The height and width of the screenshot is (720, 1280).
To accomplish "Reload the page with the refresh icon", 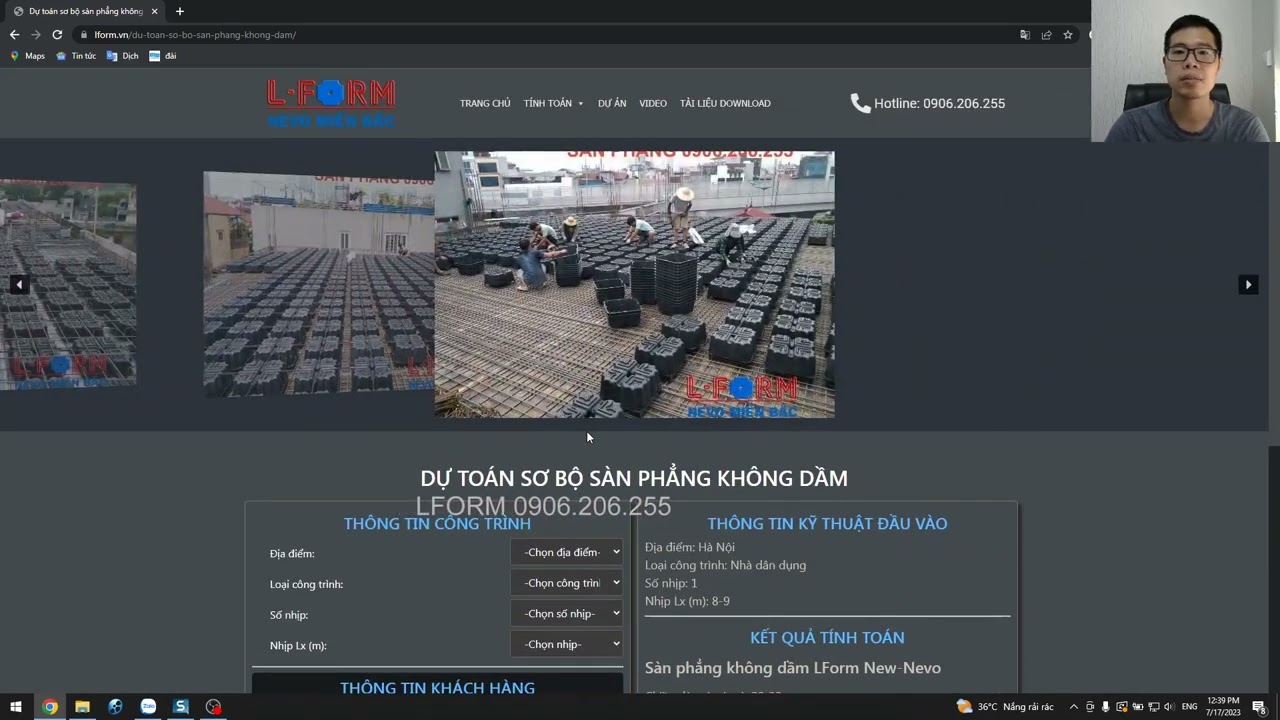I will pyautogui.click(x=57, y=34).
